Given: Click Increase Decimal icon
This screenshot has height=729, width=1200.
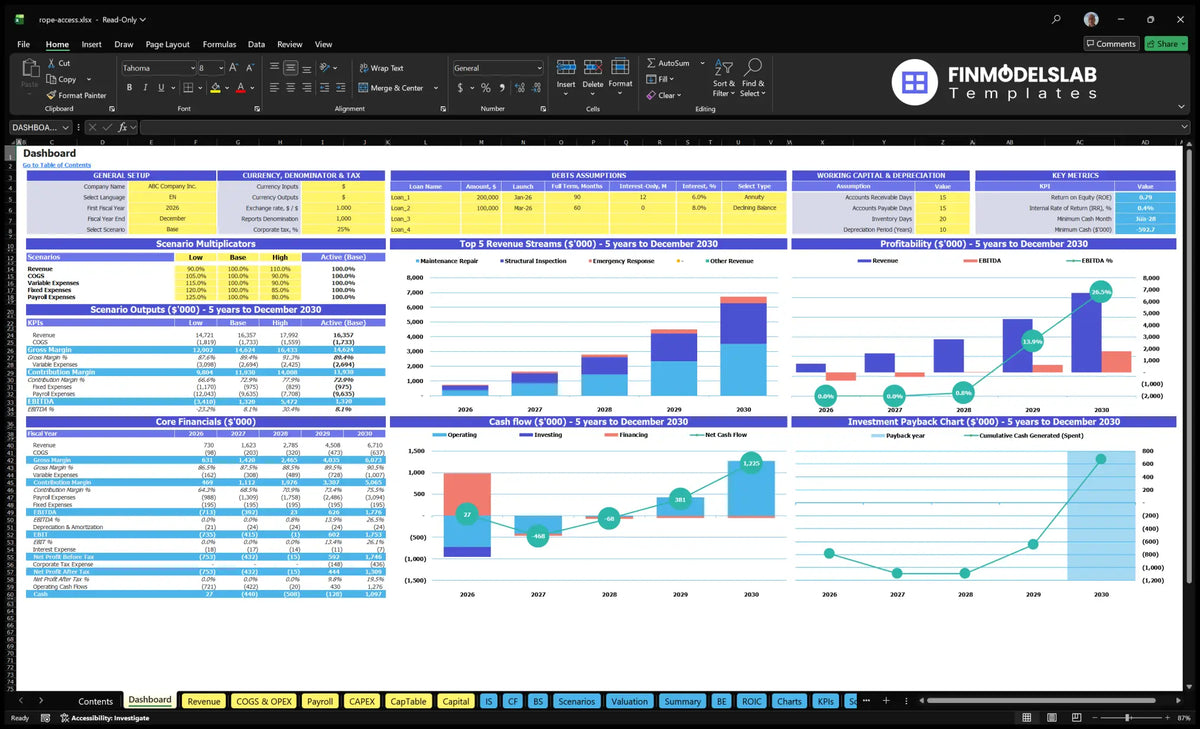Looking at the screenshot, I should 519,88.
